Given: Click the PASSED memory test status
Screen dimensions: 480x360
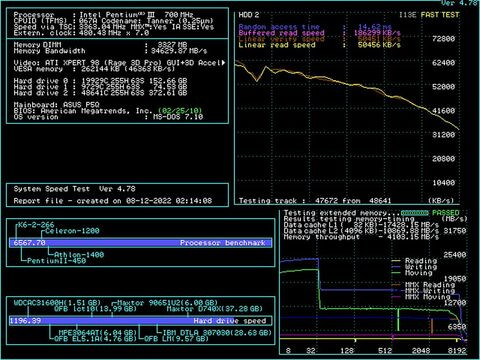Looking at the screenshot, I should pos(446,213).
